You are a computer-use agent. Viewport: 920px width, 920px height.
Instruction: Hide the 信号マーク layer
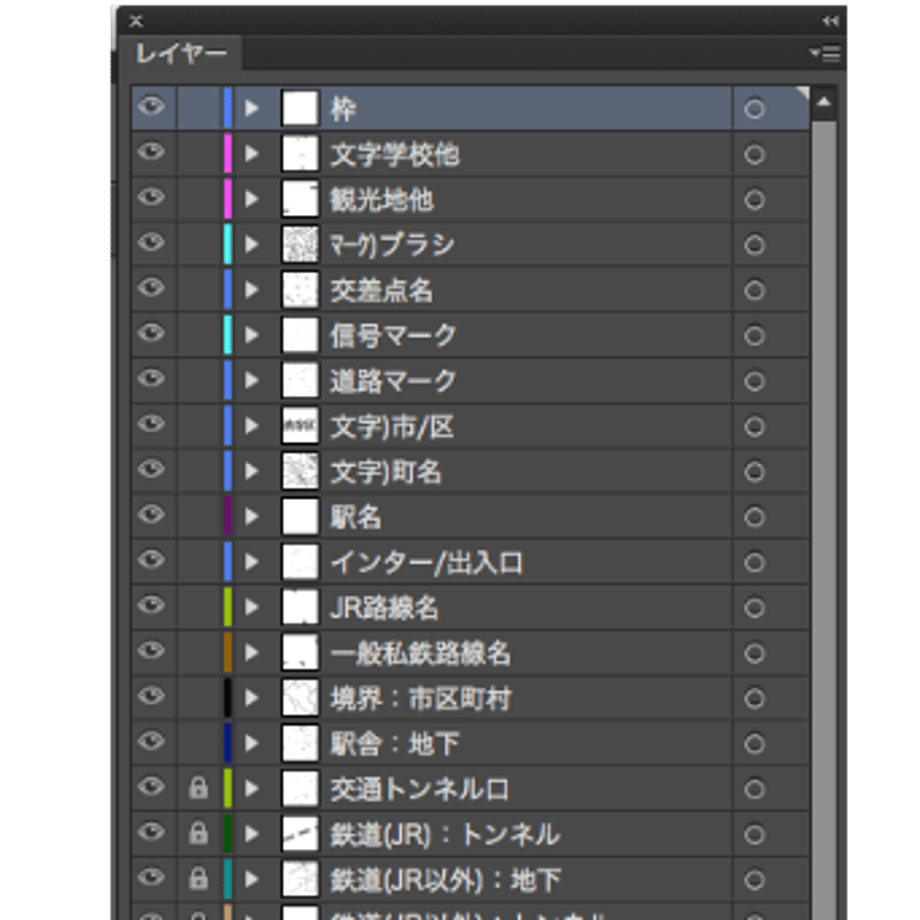[151, 333]
